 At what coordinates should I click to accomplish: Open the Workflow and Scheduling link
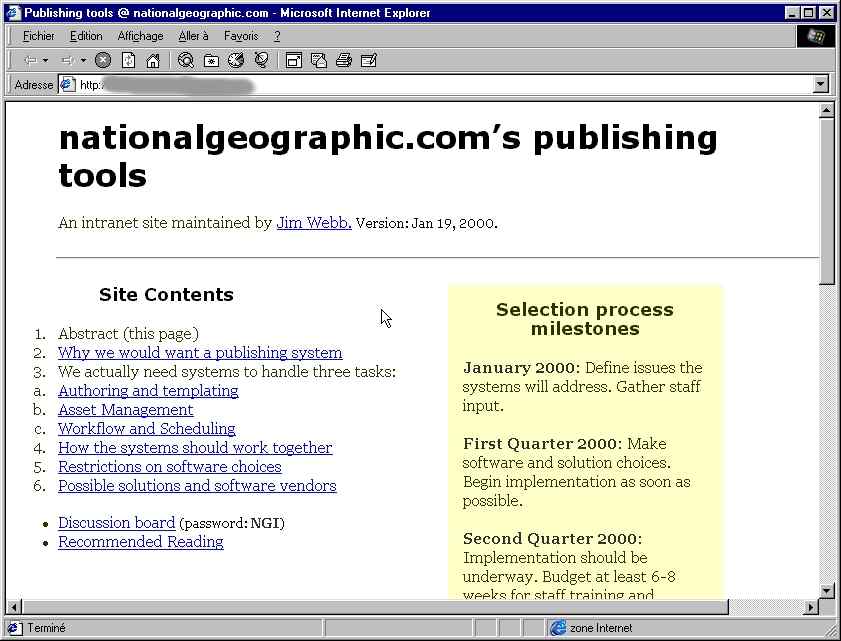pyautogui.click(x=146, y=429)
